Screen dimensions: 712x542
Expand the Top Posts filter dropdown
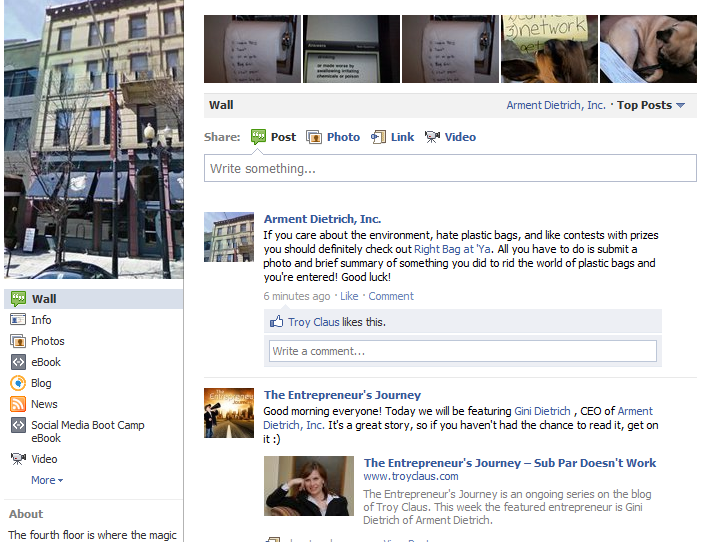pyautogui.click(x=651, y=105)
